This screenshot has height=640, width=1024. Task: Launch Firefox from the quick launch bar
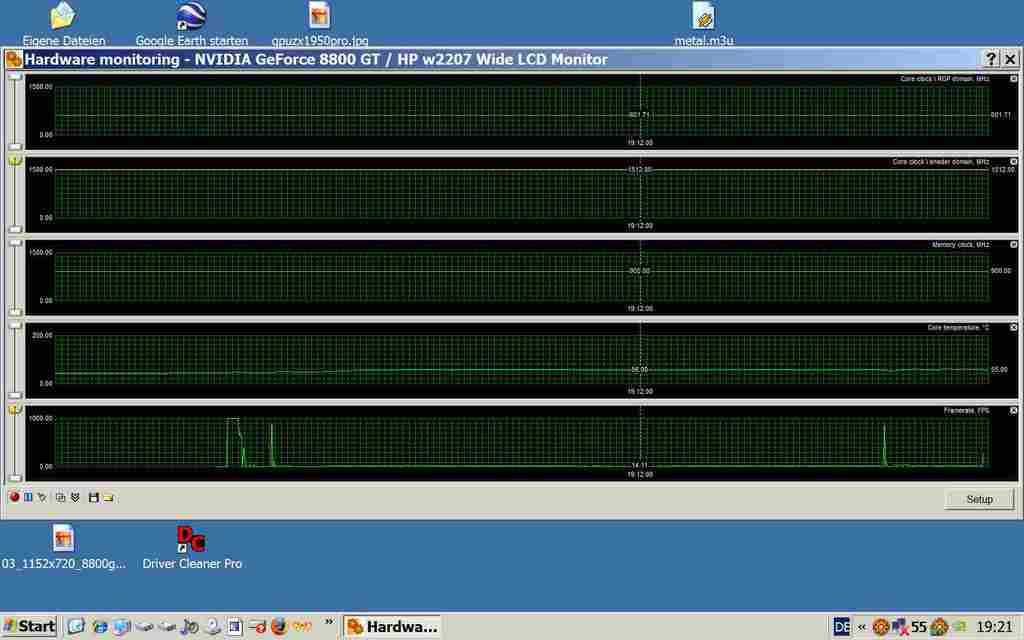click(x=279, y=627)
